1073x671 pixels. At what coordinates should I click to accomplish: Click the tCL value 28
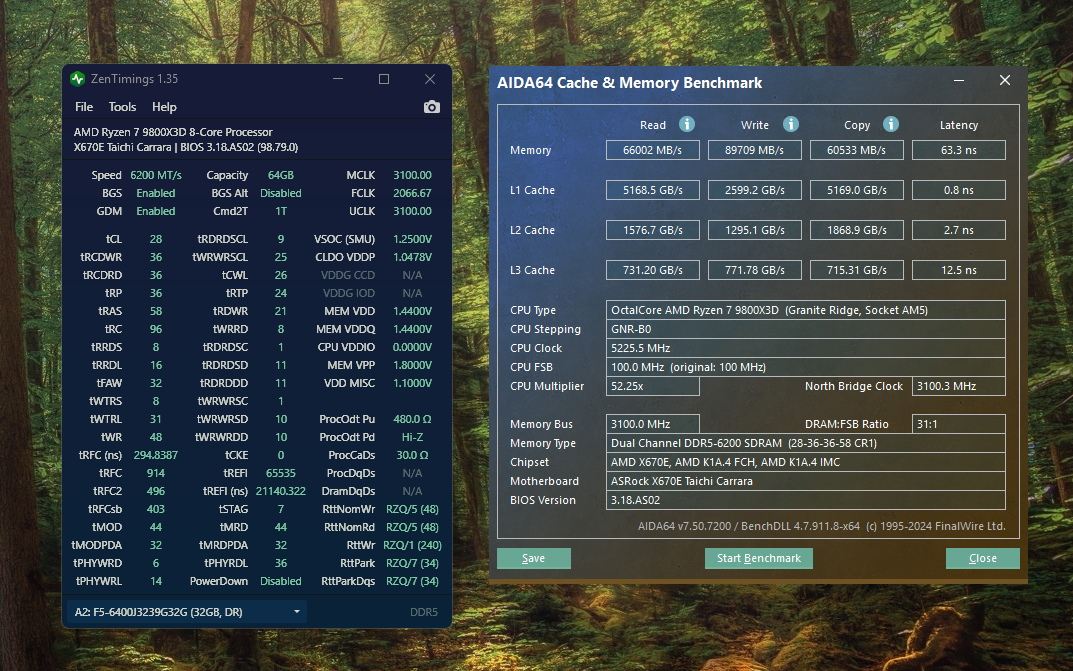point(156,239)
